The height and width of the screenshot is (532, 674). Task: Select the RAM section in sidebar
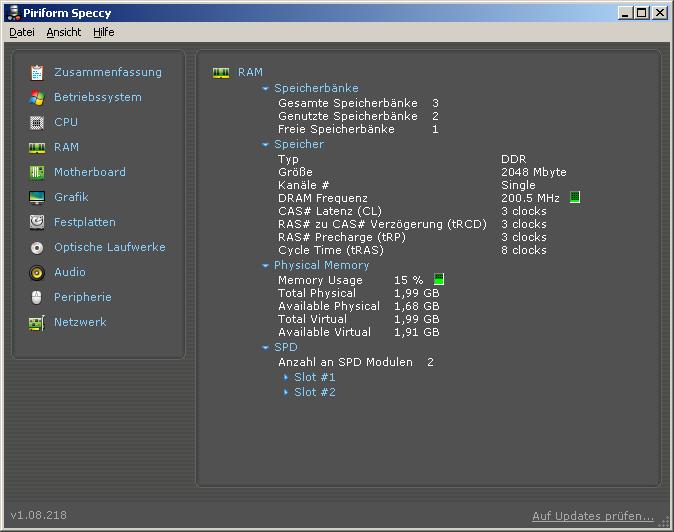[x=67, y=147]
